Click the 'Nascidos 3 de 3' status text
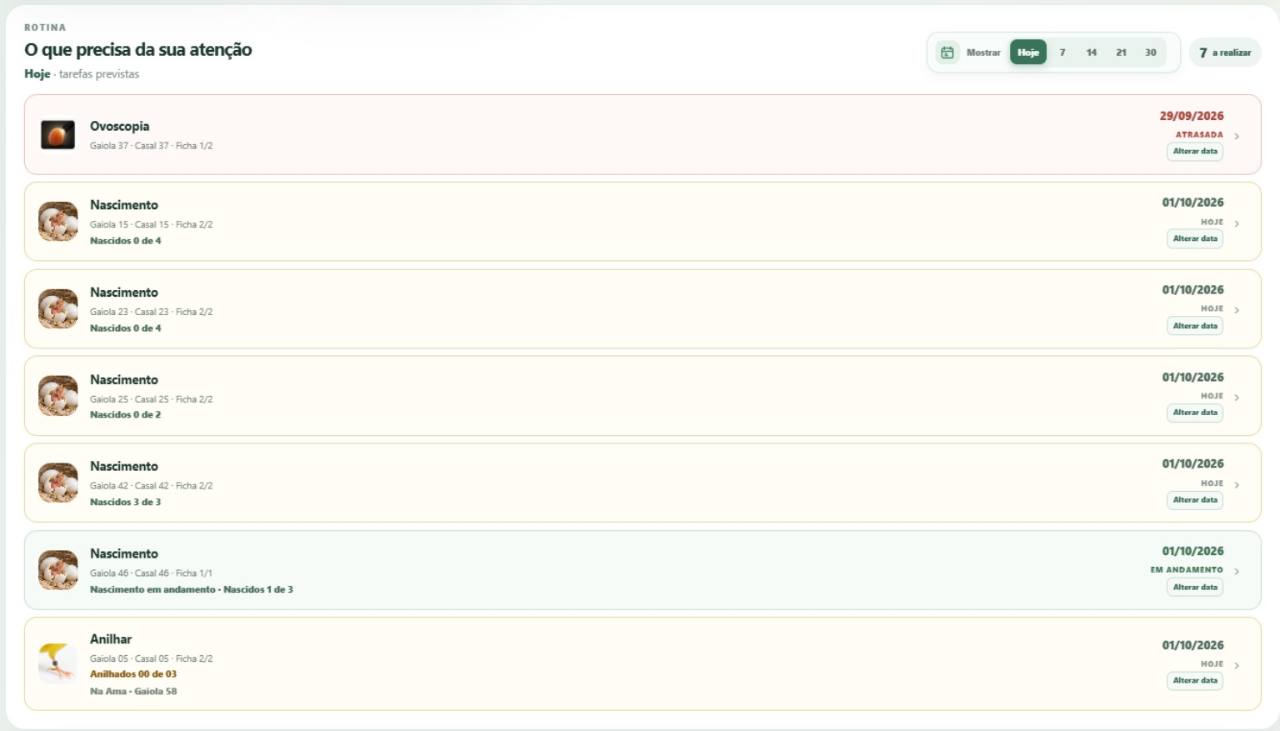The image size is (1280, 731). pyautogui.click(x=125, y=502)
